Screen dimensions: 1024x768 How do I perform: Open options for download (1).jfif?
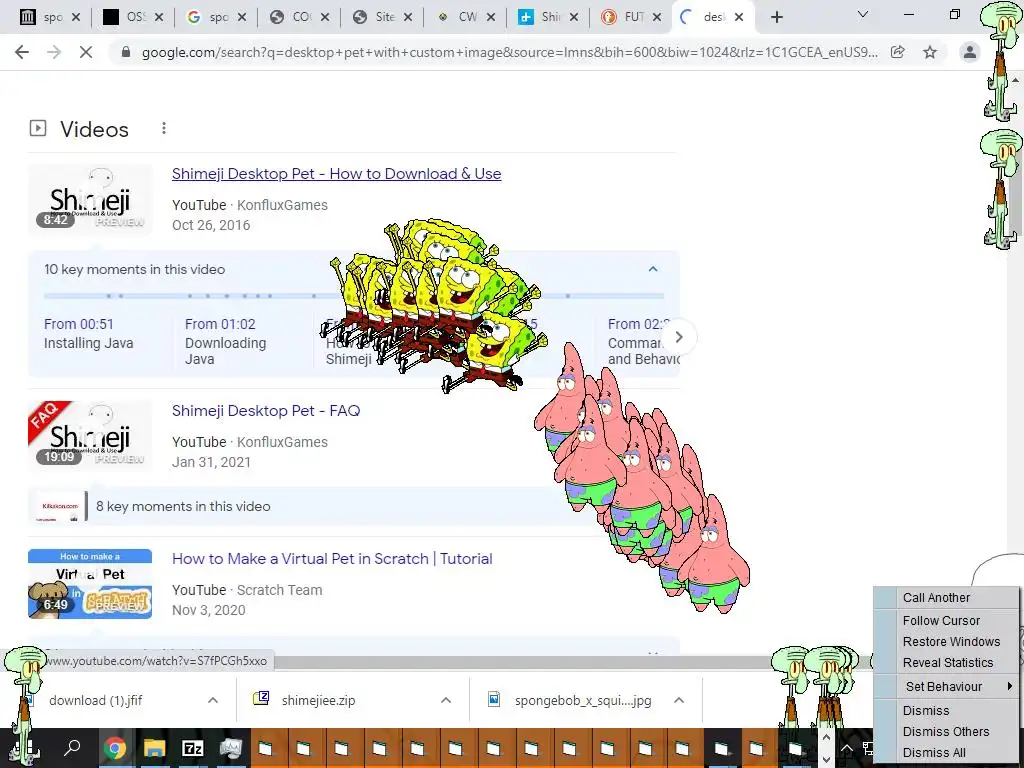(x=213, y=700)
